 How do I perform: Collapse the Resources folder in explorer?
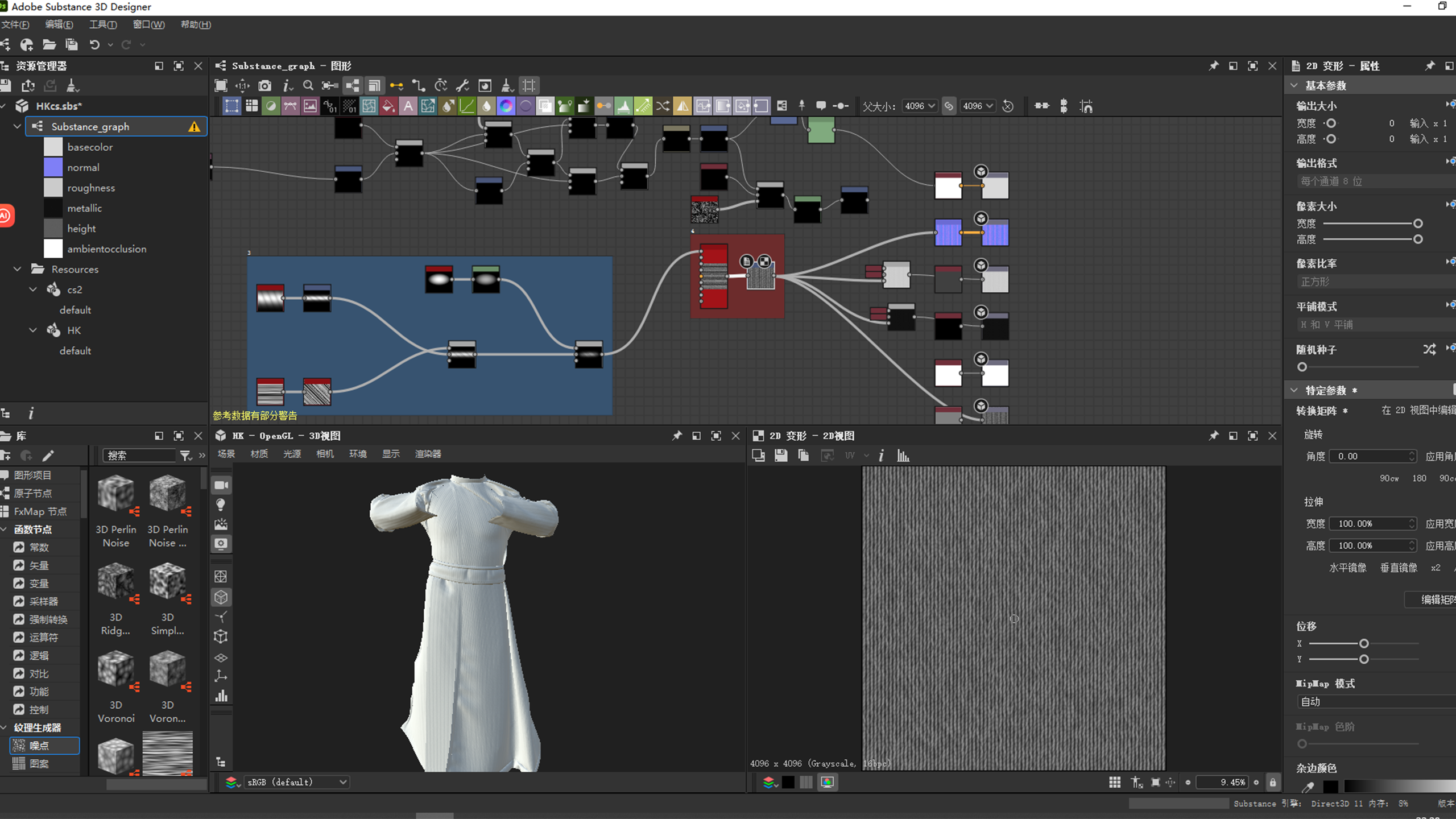coord(18,269)
